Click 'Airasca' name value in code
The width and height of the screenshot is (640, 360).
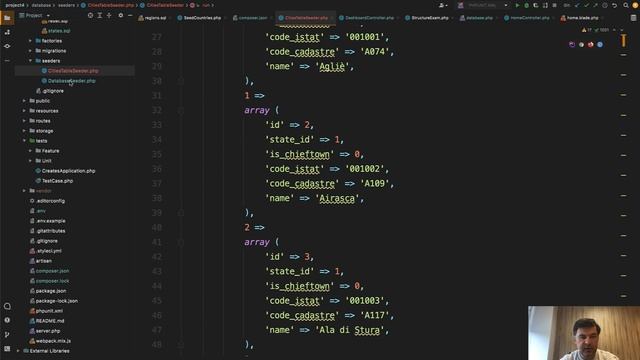tap(337, 198)
